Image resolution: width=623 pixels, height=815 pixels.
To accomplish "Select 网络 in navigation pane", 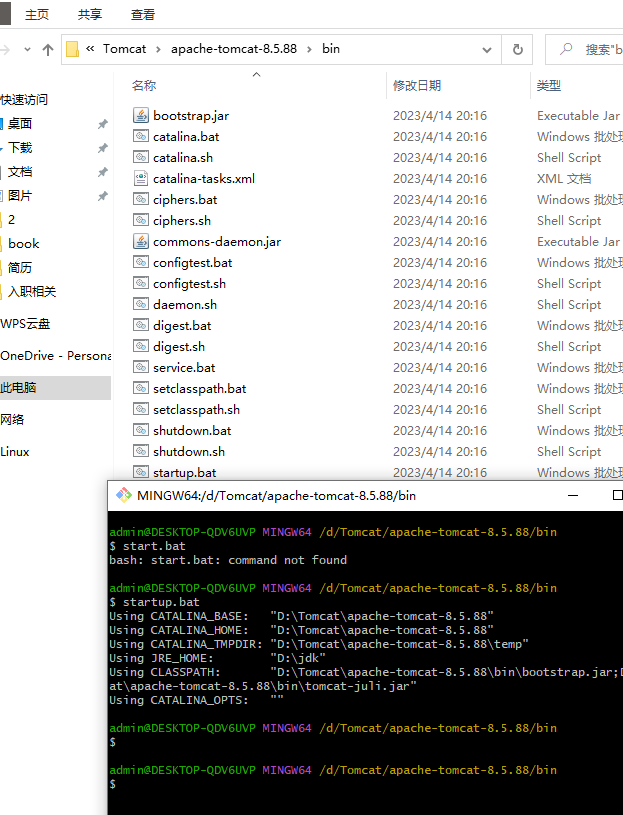I will click(12, 420).
